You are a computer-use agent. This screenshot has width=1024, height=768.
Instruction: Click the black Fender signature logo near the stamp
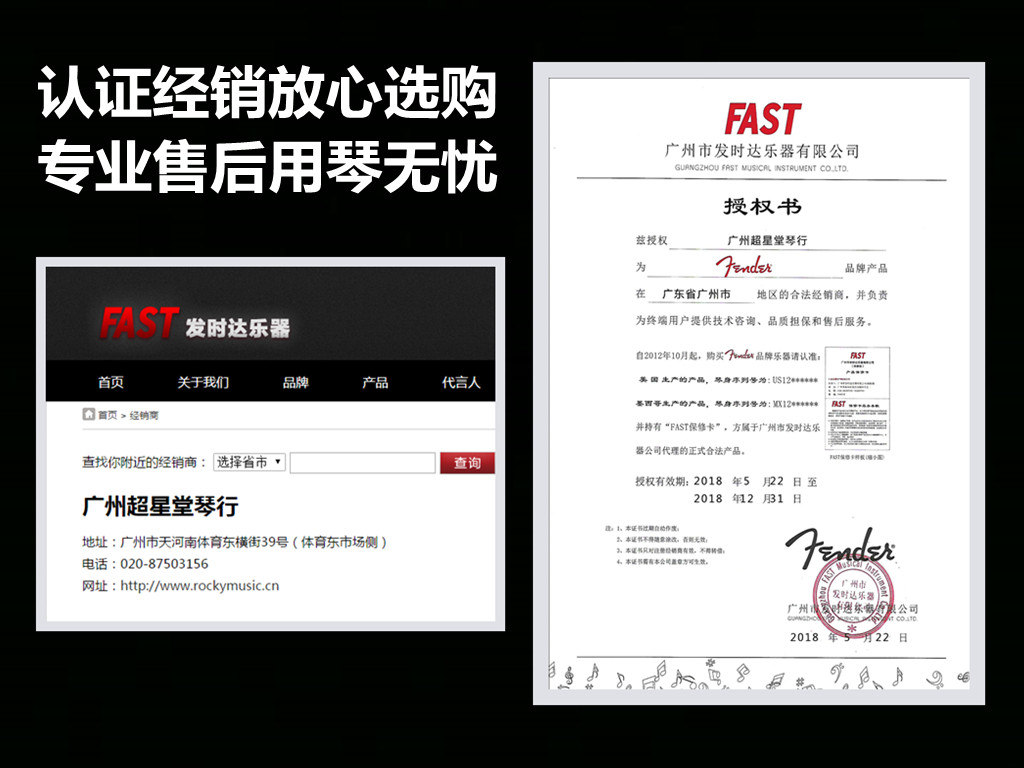pos(840,547)
